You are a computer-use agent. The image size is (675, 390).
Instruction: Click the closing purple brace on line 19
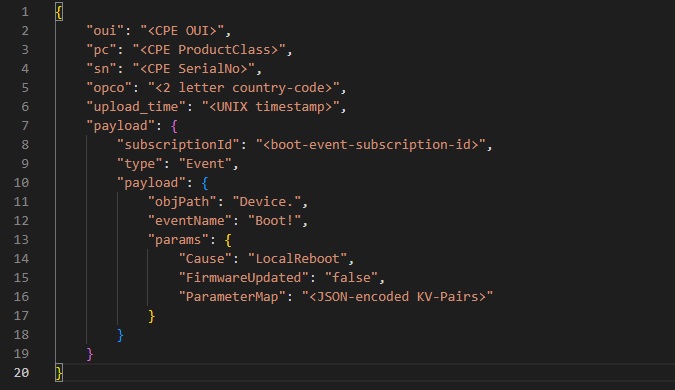click(x=90, y=354)
